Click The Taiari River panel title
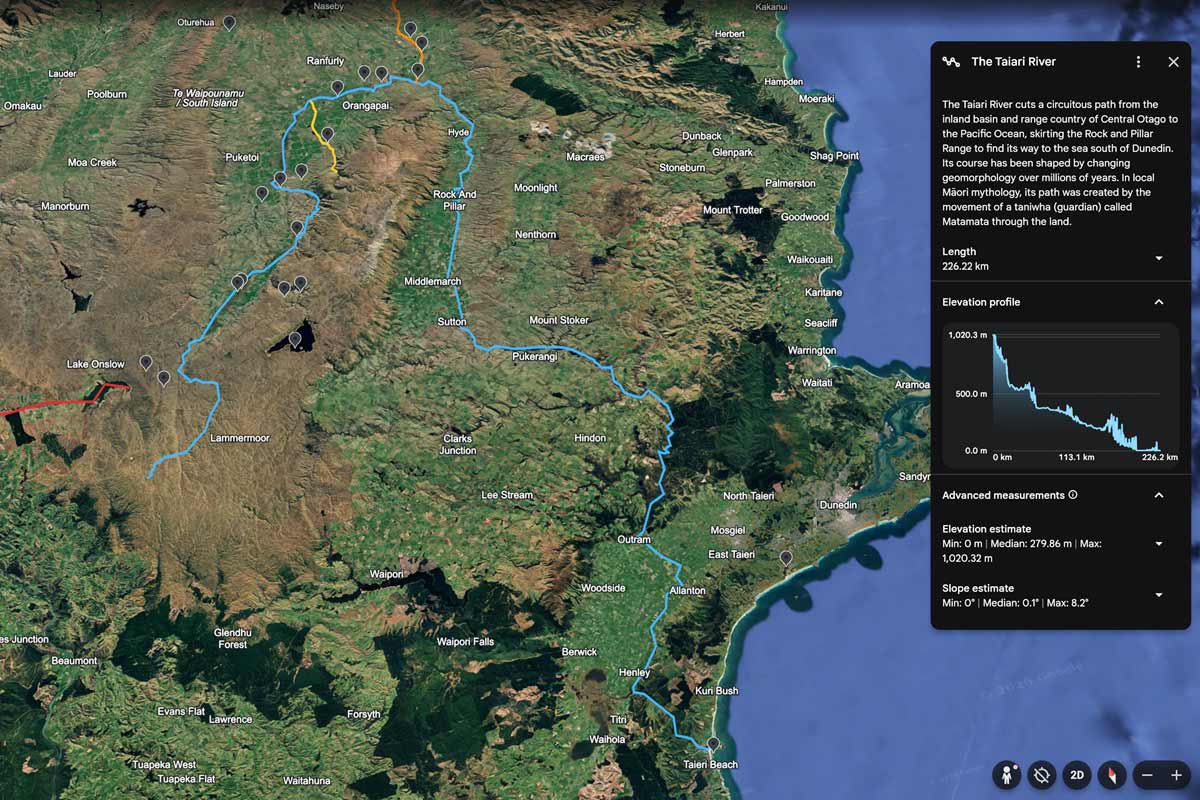 (x=1013, y=62)
